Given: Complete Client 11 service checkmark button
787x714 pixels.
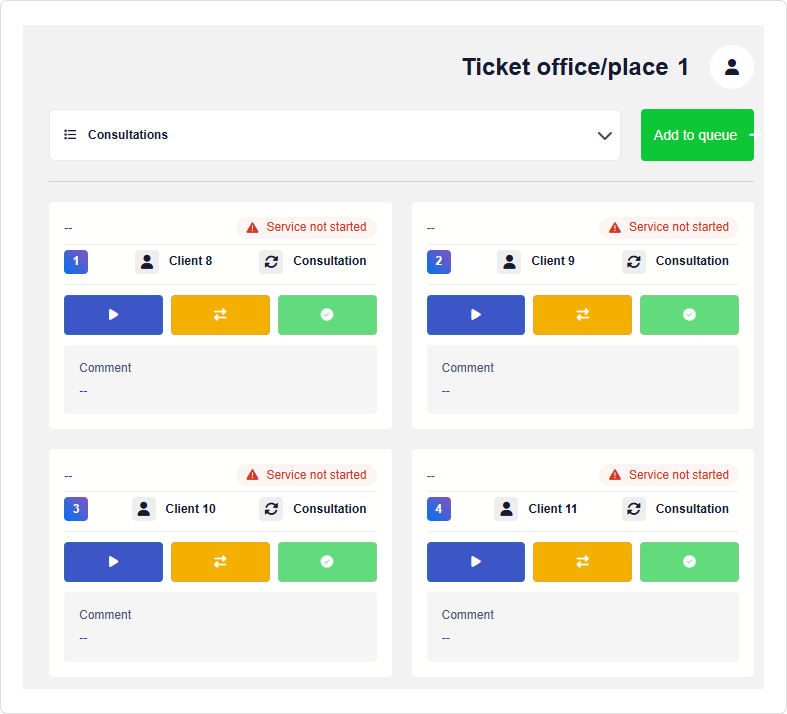Looking at the screenshot, I should pyautogui.click(x=689, y=562).
